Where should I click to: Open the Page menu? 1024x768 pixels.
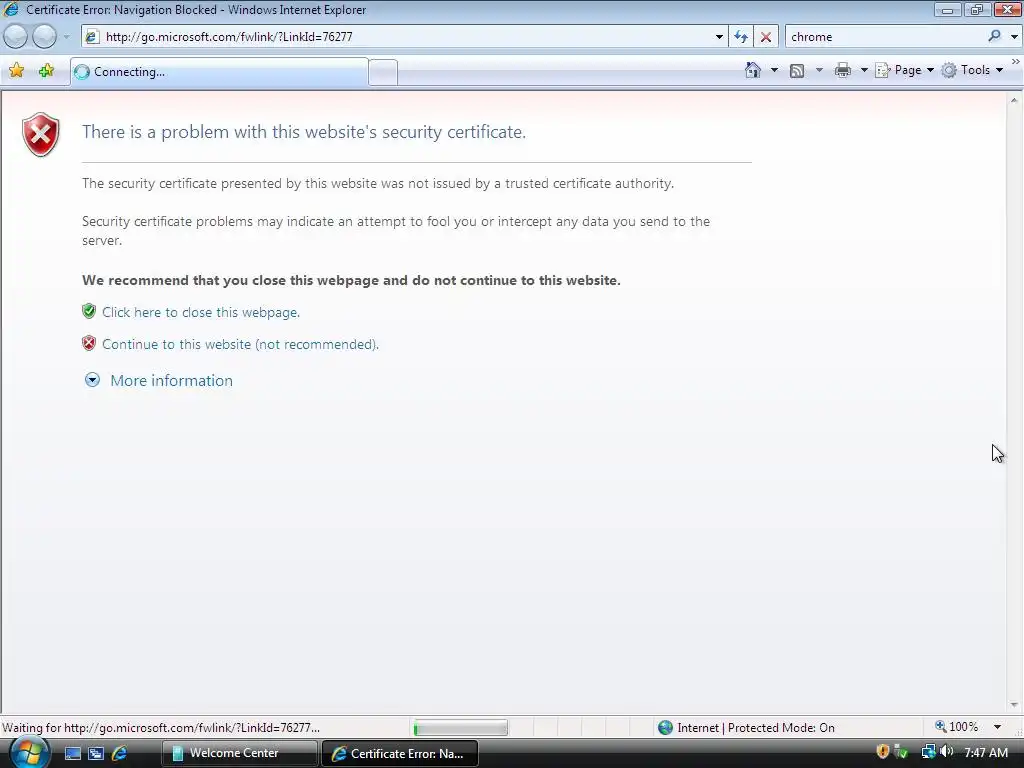(x=904, y=70)
